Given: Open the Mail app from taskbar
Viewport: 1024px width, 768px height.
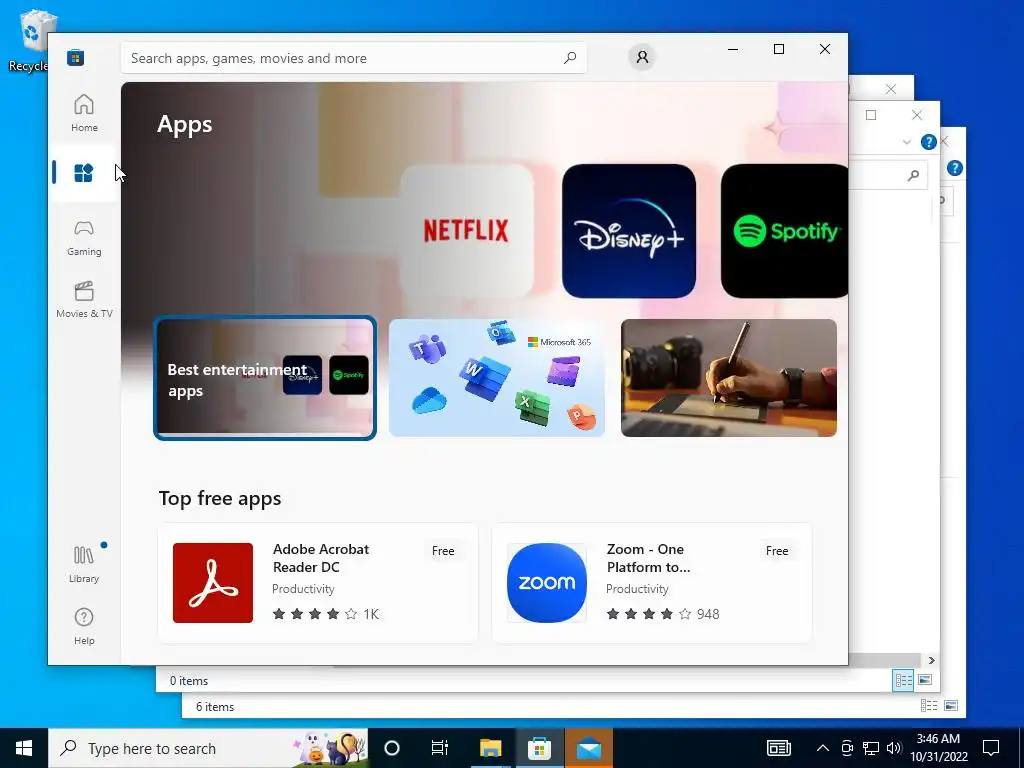Looking at the screenshot, I should [588, 748].
